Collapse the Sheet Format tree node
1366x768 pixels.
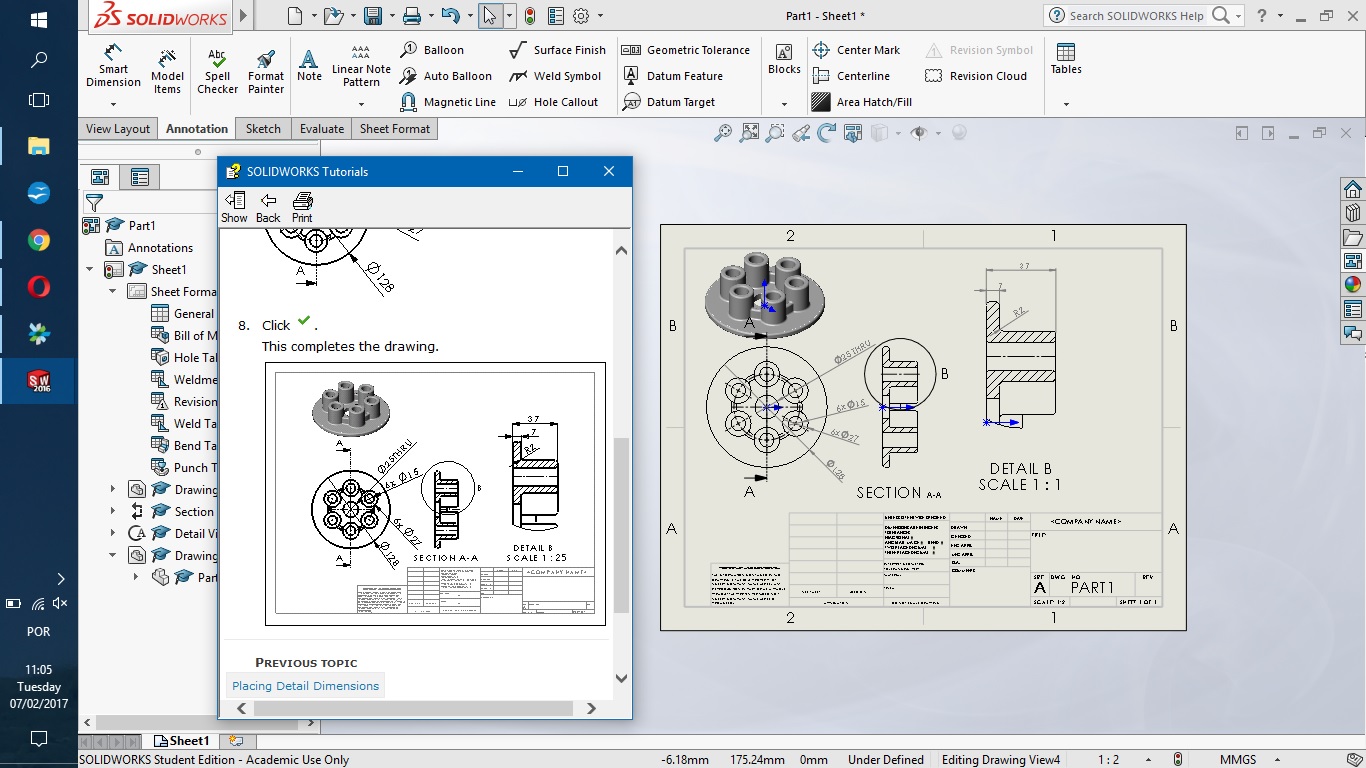113,291
